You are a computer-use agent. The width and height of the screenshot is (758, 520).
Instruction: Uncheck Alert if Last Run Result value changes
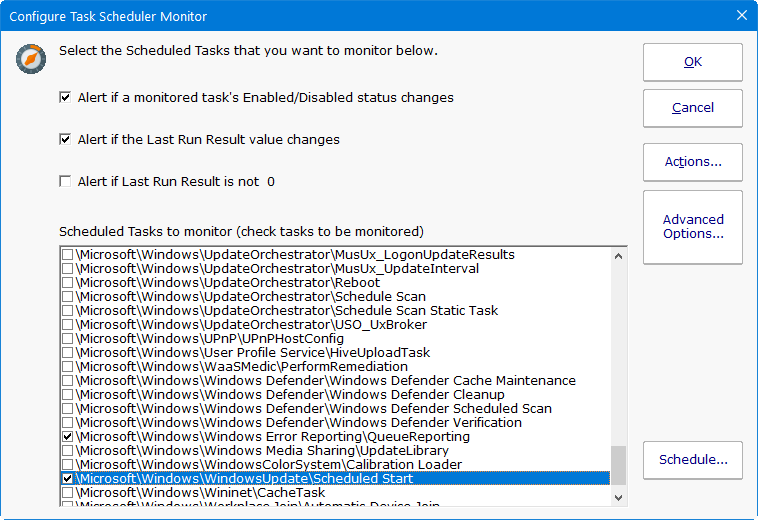tap(66, 140)
